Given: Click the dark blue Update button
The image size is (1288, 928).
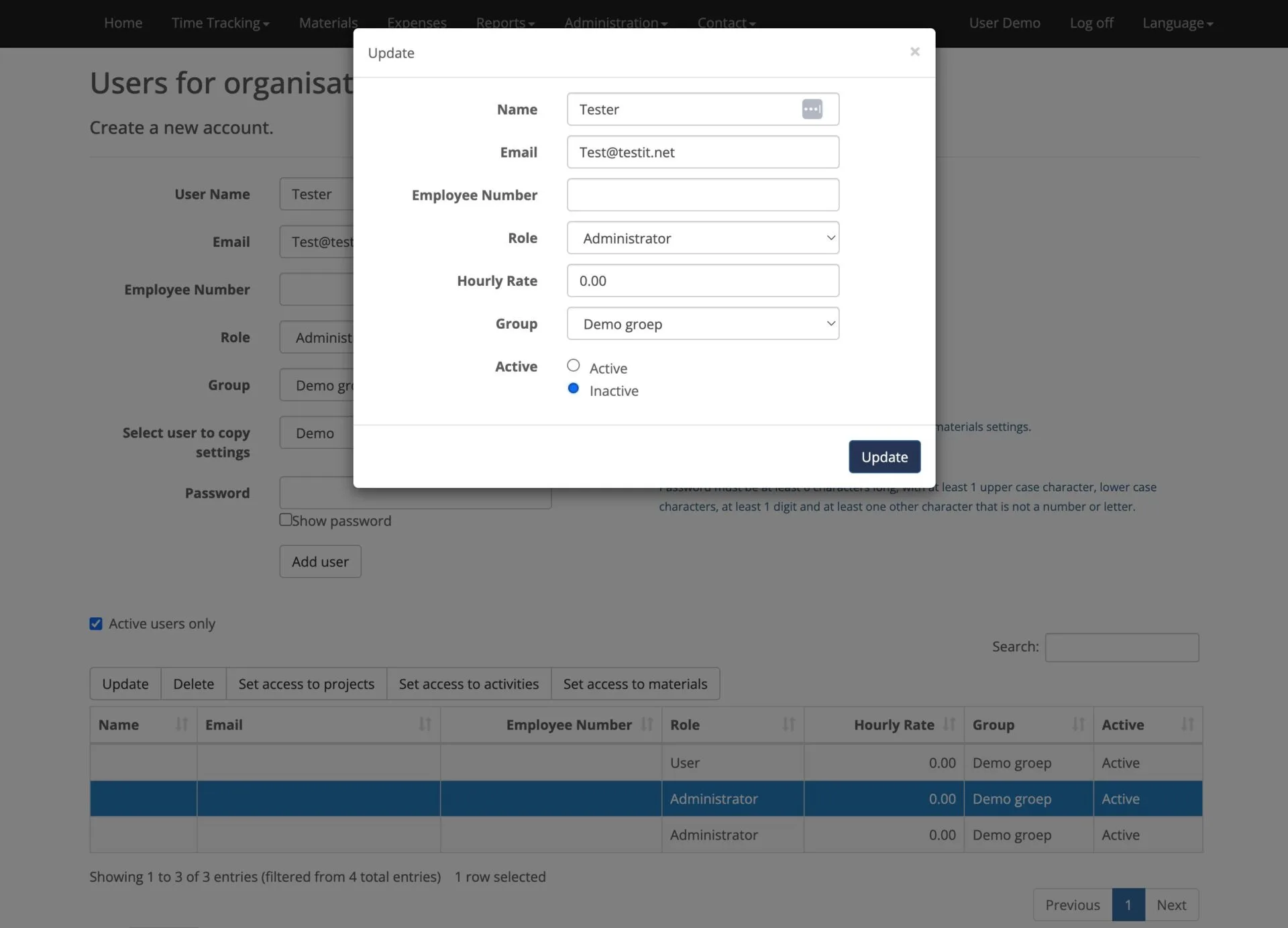Looking at the screenshot, I should 884,457.
